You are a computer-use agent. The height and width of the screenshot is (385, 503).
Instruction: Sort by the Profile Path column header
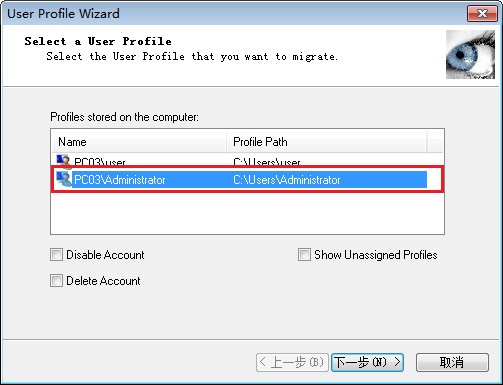326,142
